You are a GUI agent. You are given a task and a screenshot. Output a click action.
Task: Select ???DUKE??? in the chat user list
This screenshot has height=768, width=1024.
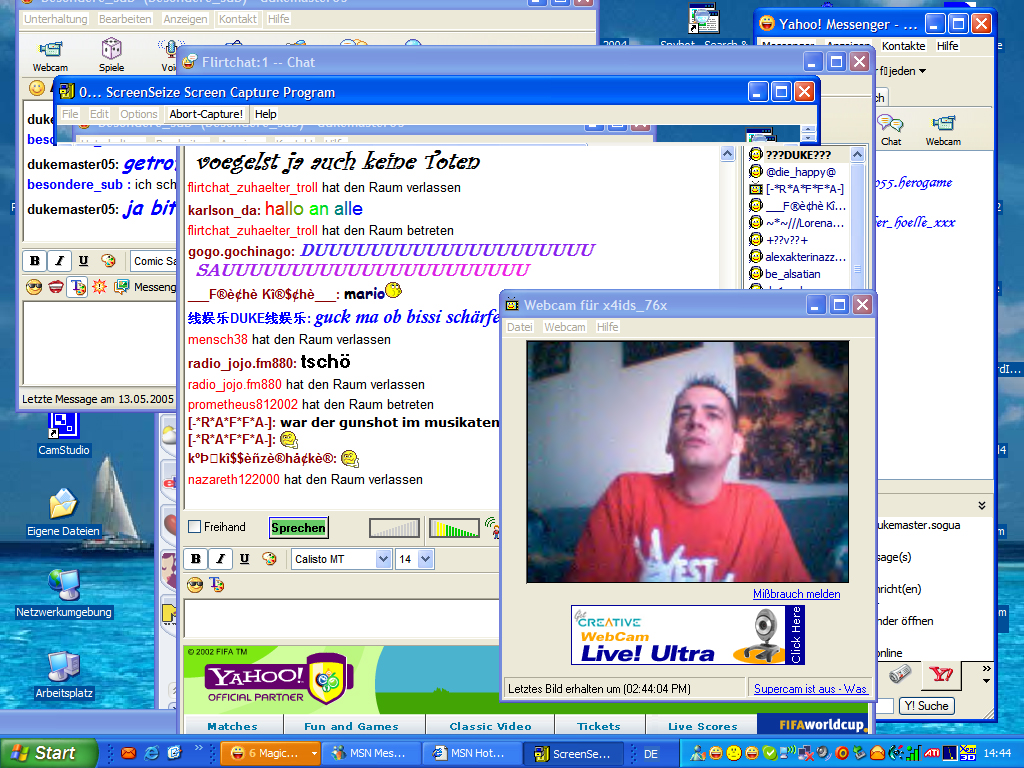798,155
